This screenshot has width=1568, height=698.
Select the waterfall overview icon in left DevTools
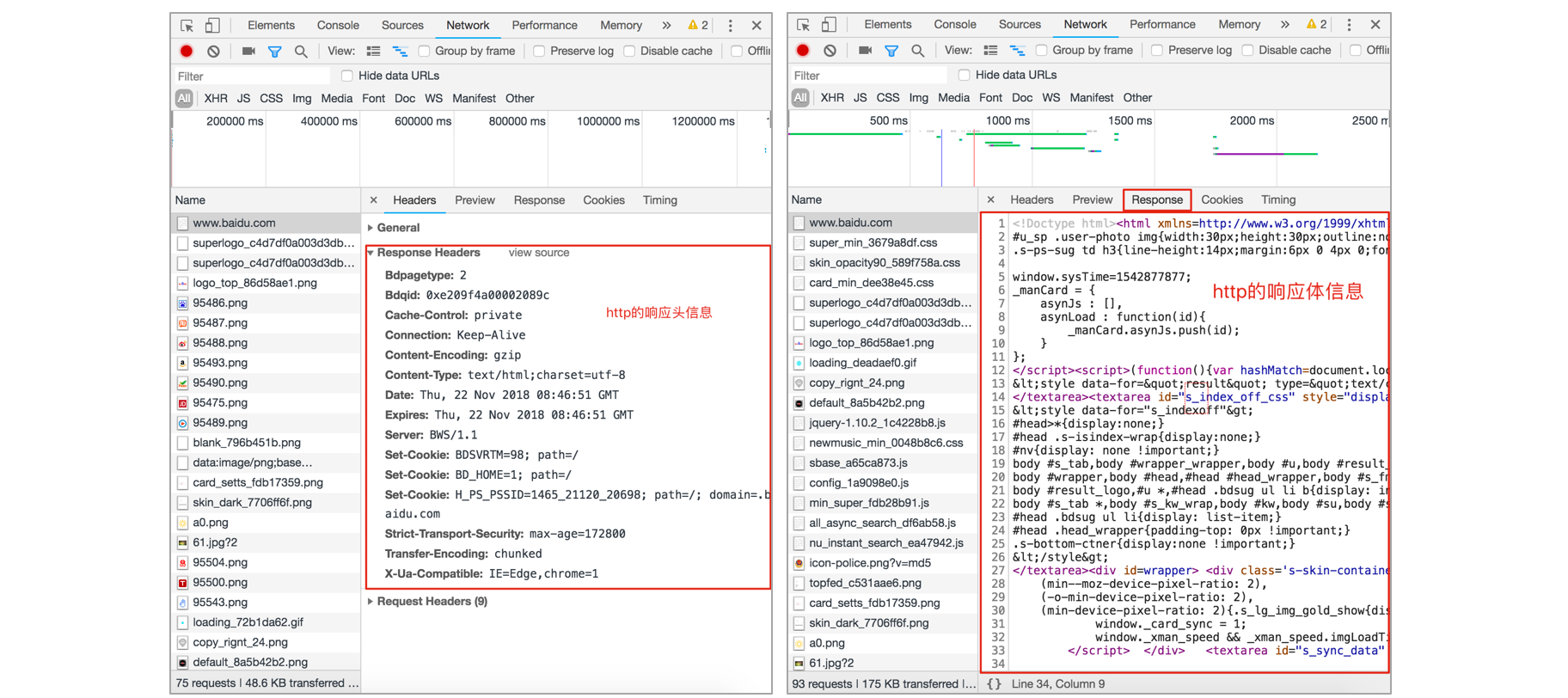[x=400, y=52]
